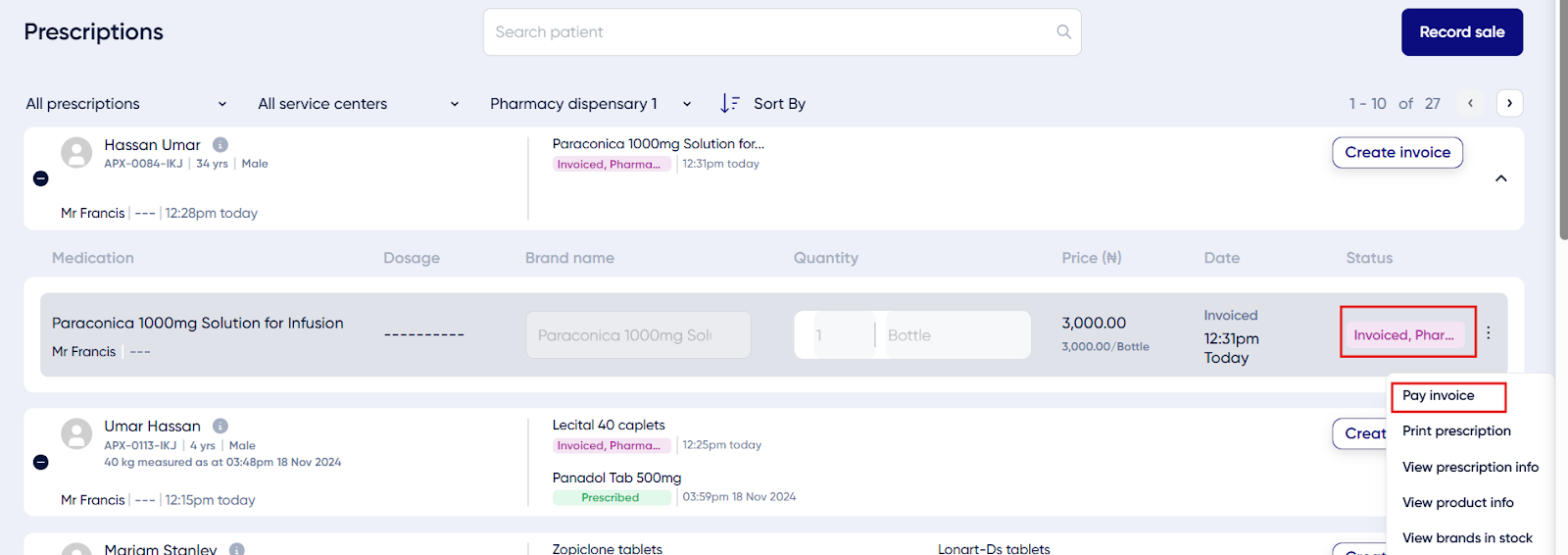Click the Sort By icon
Viewport: 1568px width, 555px height.
pyautogui.click(x=730, y=103)
